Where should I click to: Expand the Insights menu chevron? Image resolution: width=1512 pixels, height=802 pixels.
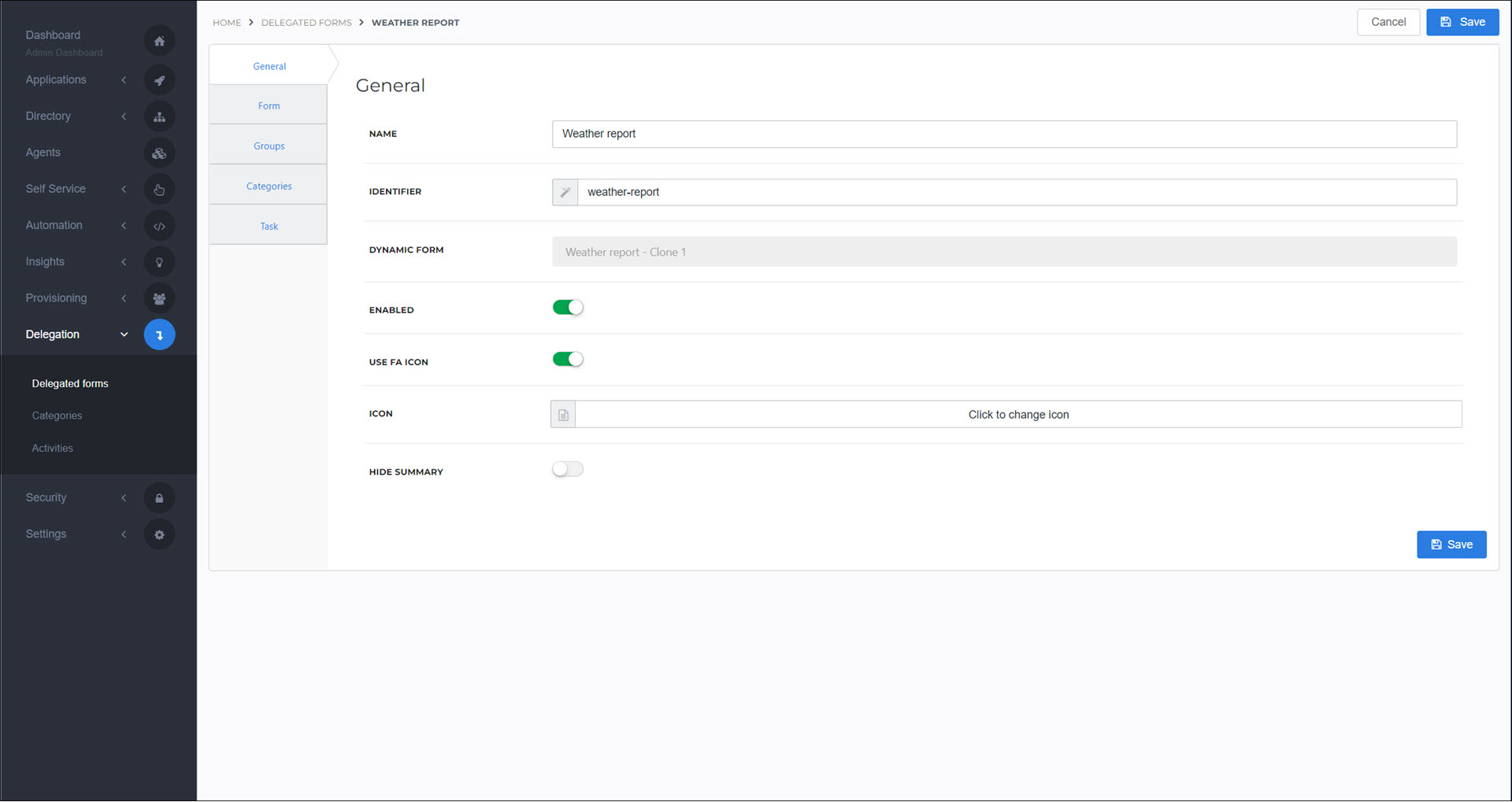click(x=124, y=262)
